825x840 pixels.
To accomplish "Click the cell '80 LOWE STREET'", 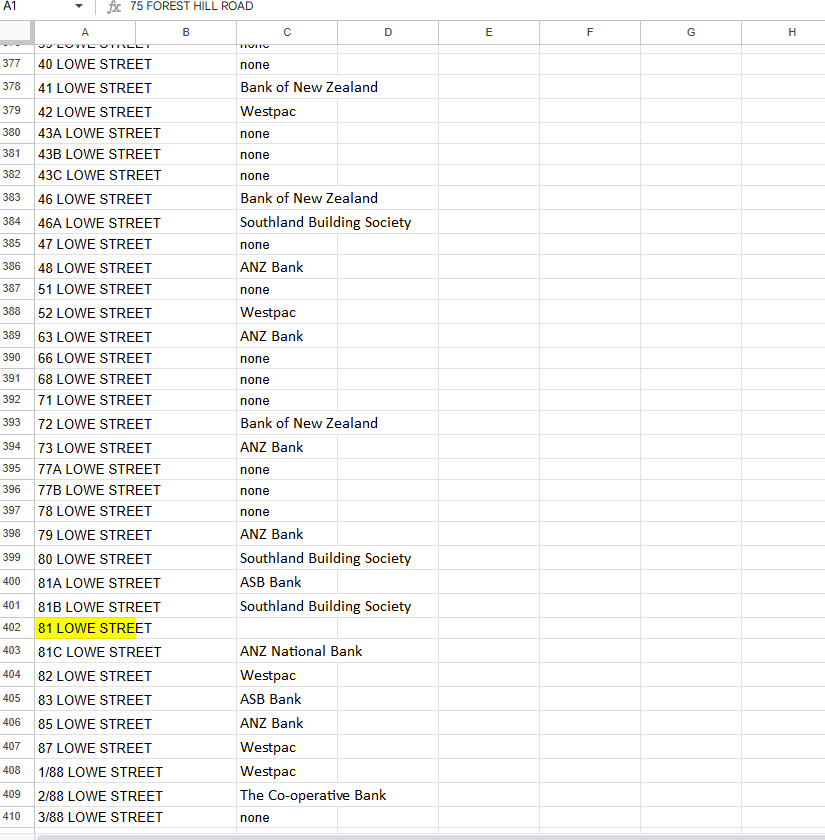I will (x=85, y=558).
